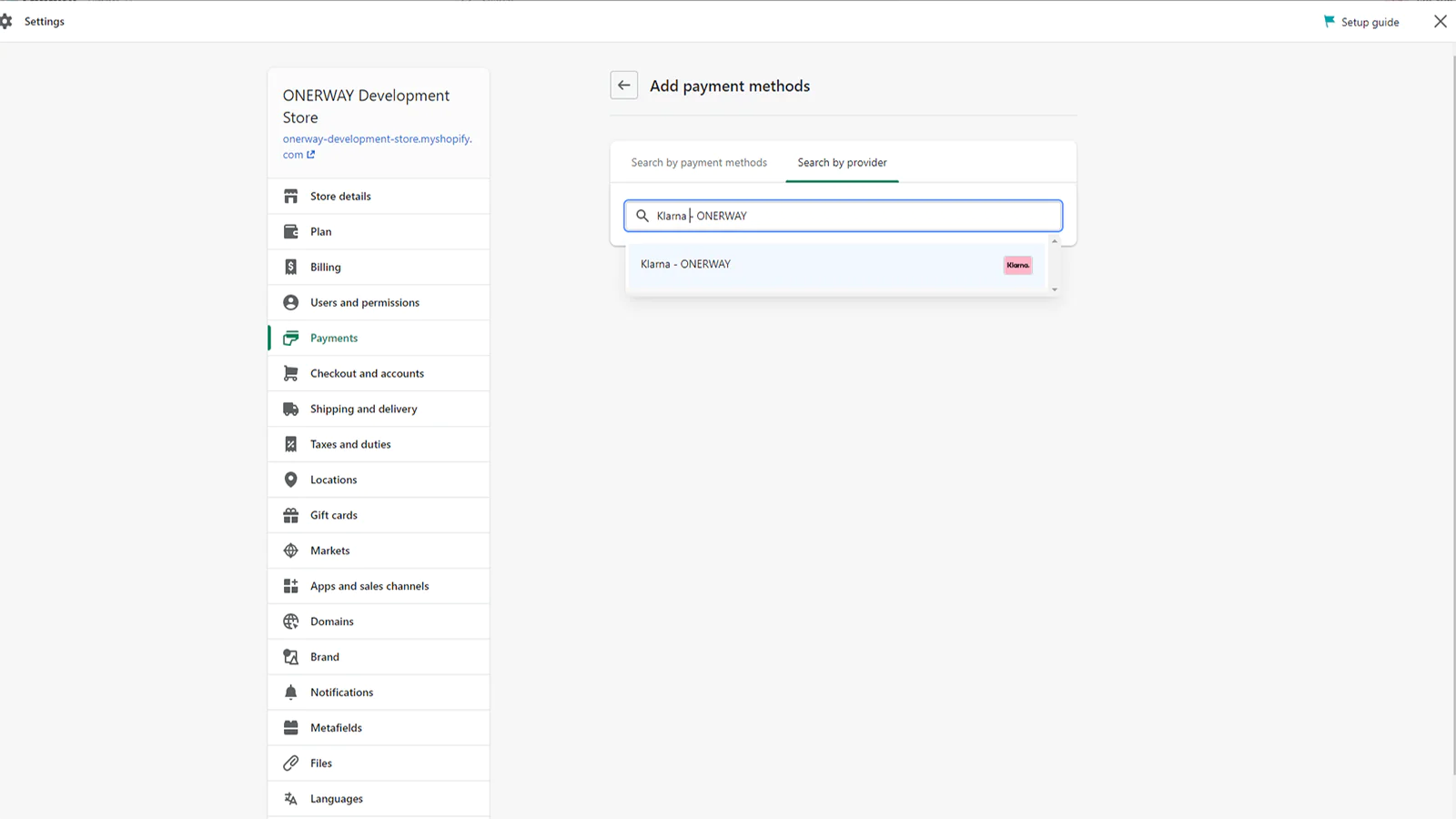Open Markets settings
This screenshot has width=1456, height=819.
click(x=379, y=551)
